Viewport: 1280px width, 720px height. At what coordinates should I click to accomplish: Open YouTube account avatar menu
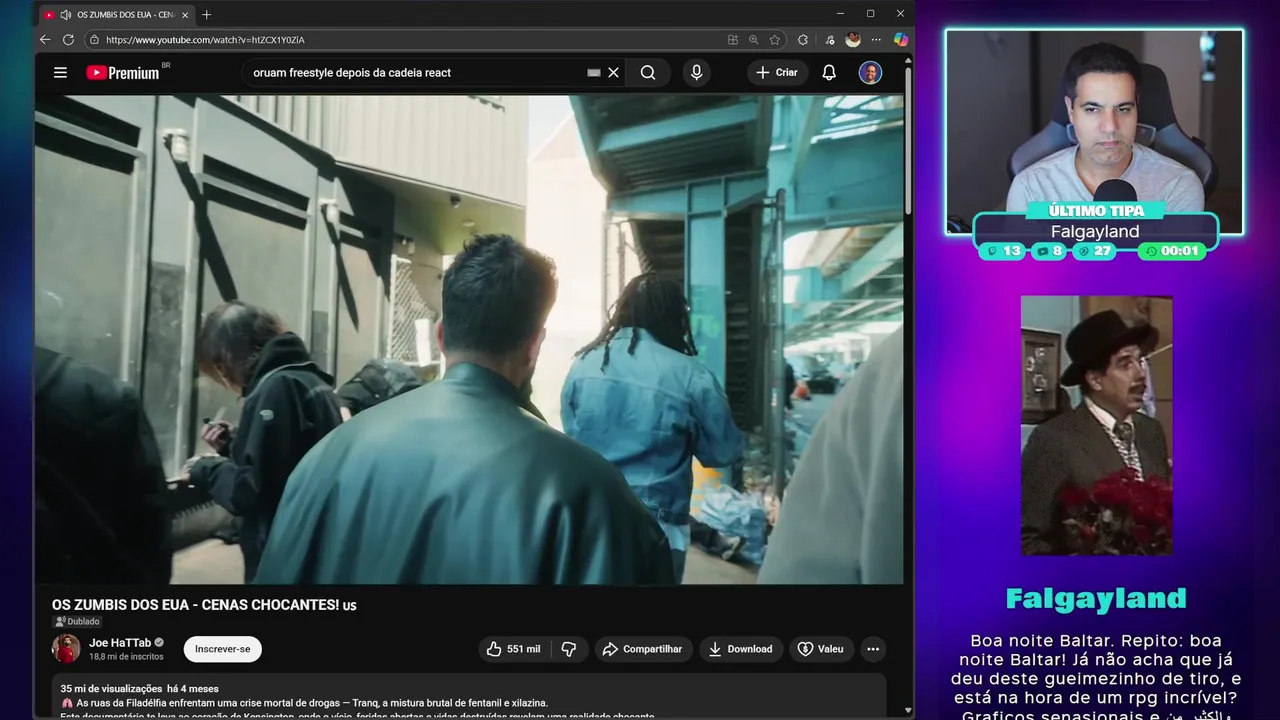pos(870,73)
